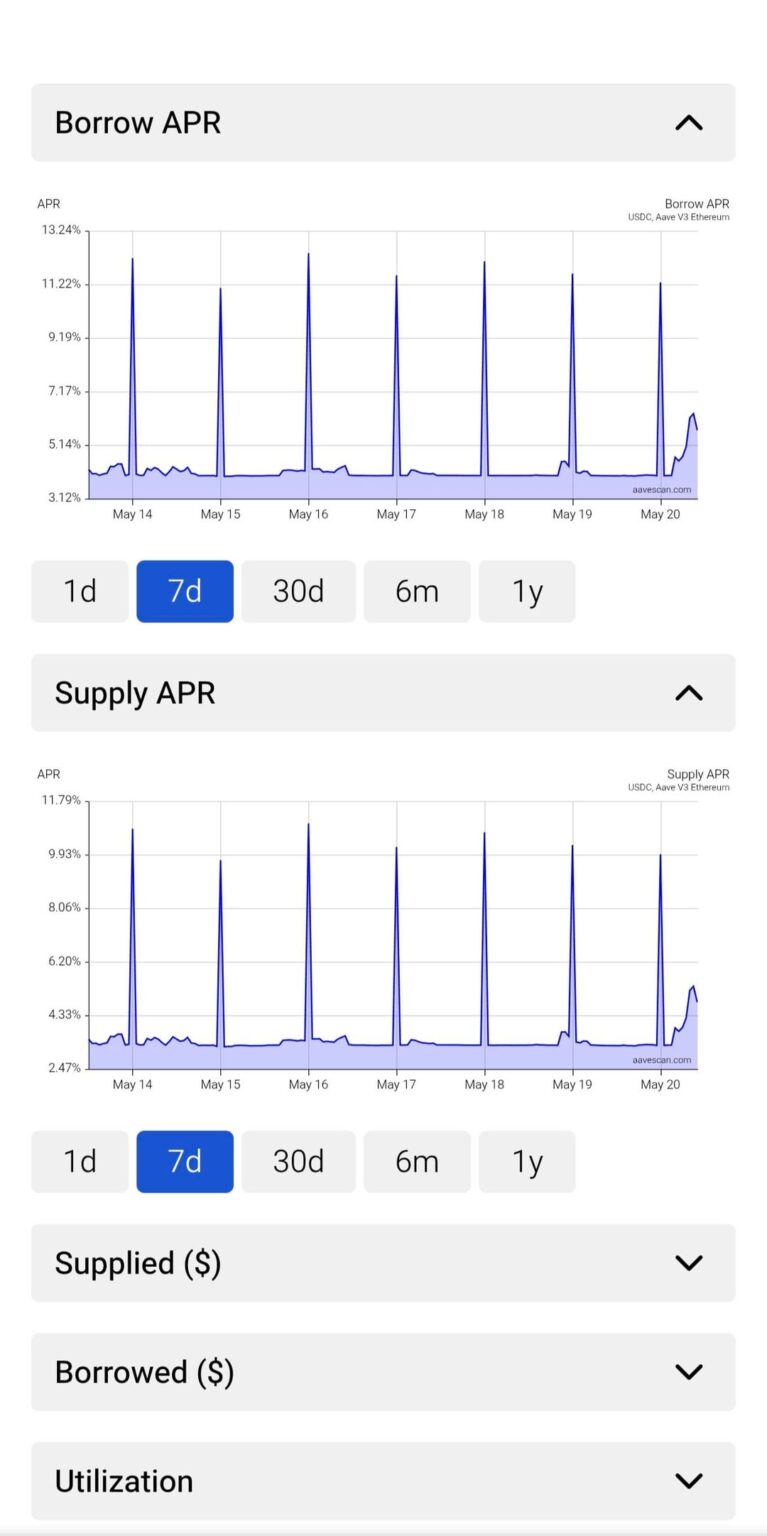Click 'USDC, Aave V3 Ethereum' subtitle on Supply chart
The width and height of the screenshot is (767, 1536).
point(678,787)
